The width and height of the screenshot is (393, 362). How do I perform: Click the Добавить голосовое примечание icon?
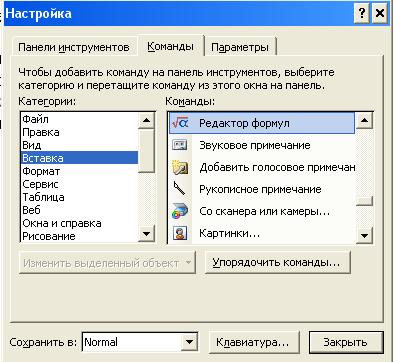(x=180, y=167)
